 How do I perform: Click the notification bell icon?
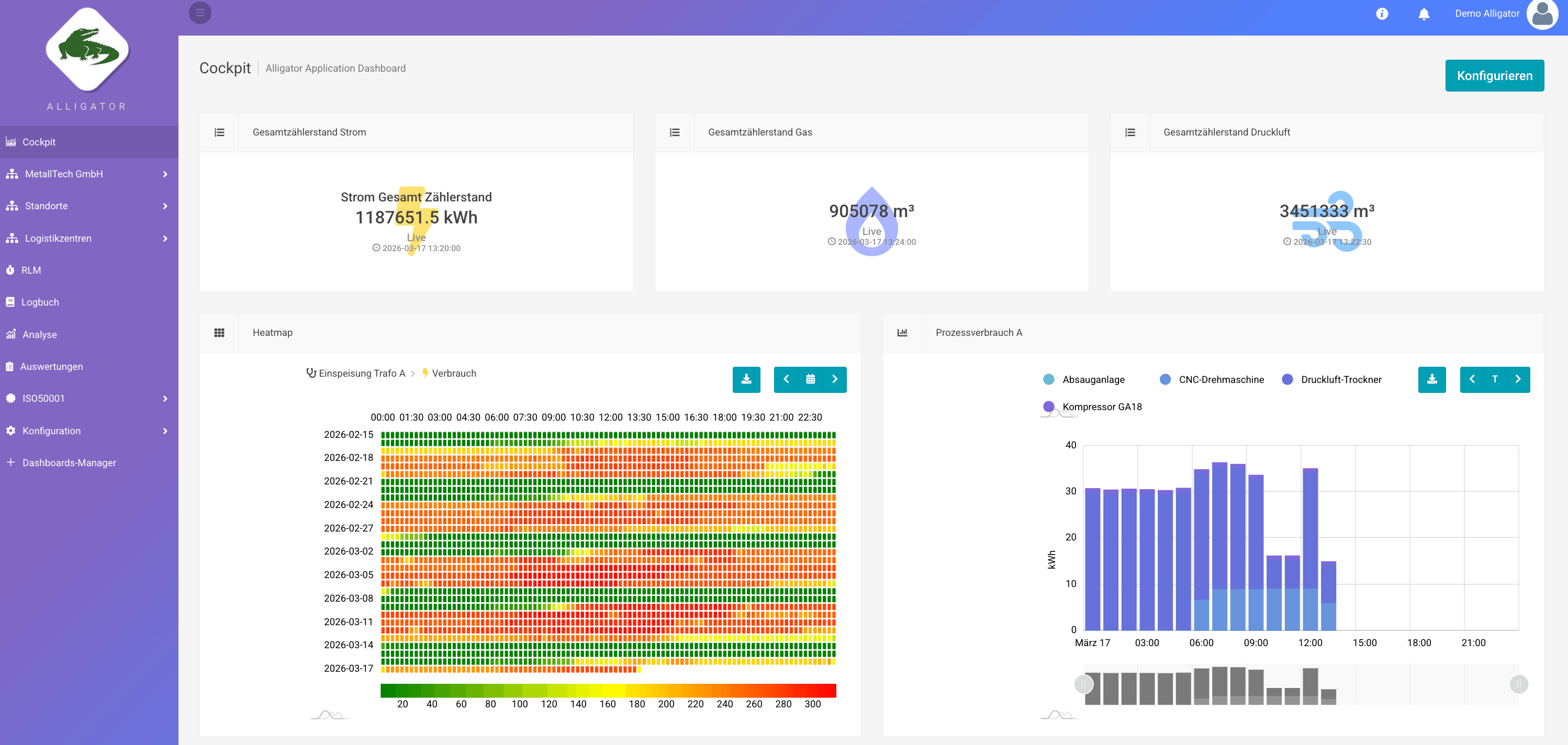[x=1424, y=14]
